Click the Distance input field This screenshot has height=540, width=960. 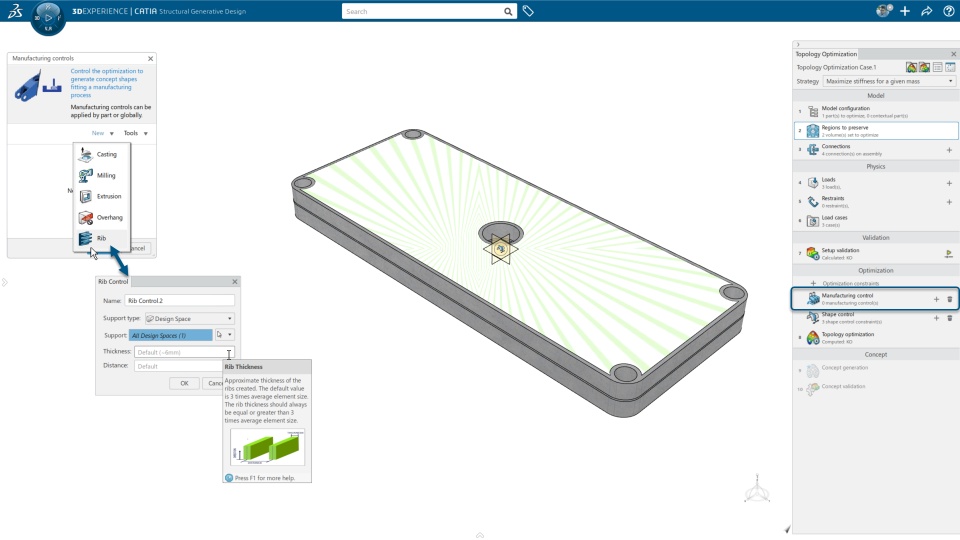tap(179, 366)
